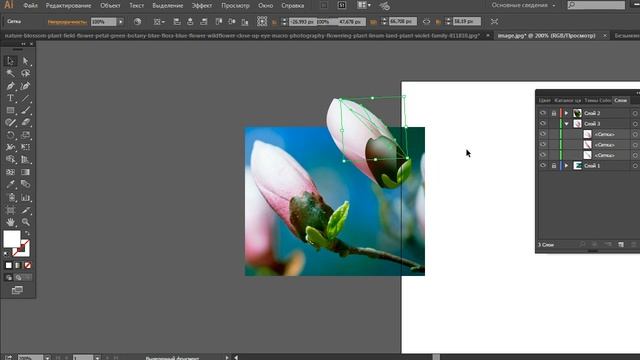
Task: Select the Gradient tool
Action: tap(25, 172)
